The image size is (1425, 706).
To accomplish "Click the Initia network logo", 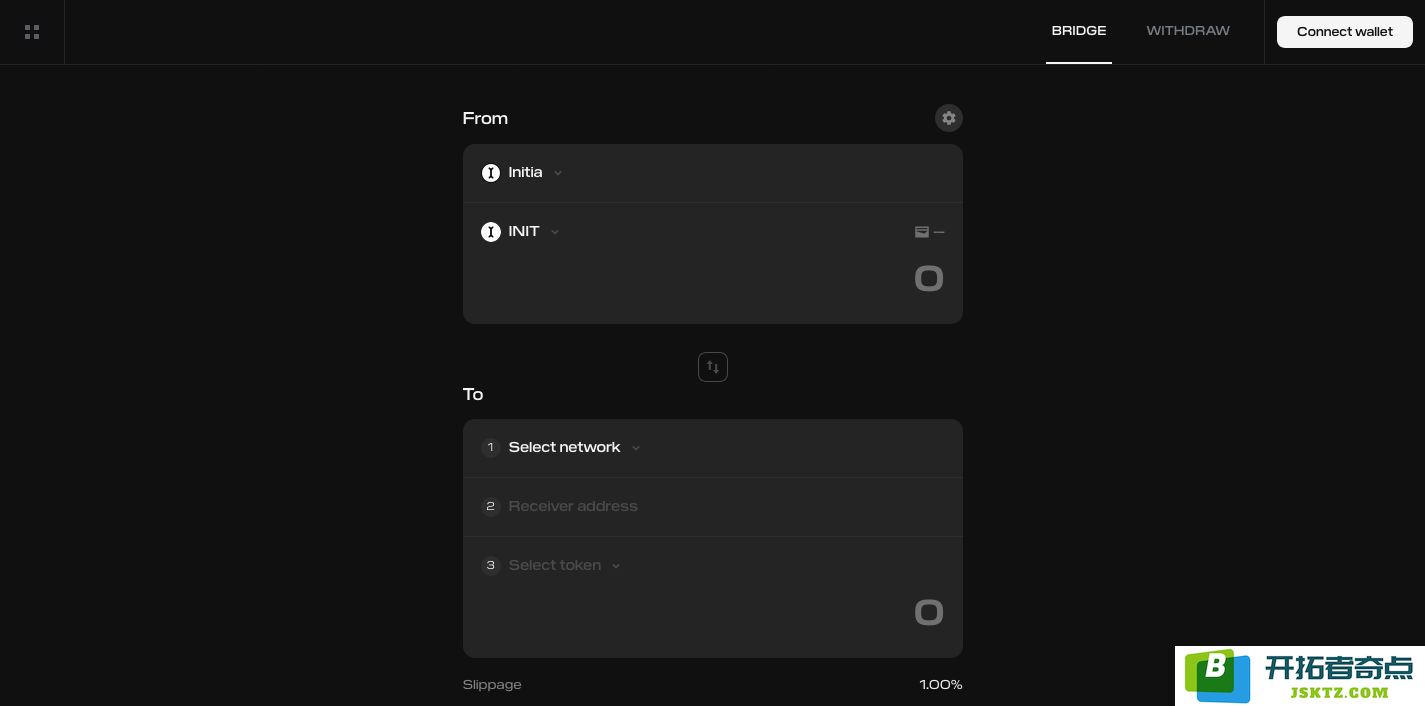I will (x=490, y=173).
